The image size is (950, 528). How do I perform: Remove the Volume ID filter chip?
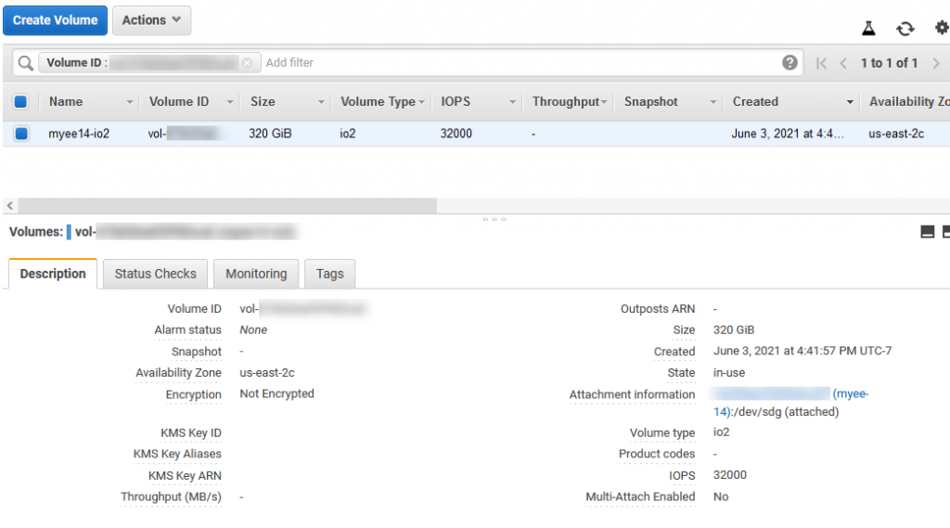click(x=247, y=63)
